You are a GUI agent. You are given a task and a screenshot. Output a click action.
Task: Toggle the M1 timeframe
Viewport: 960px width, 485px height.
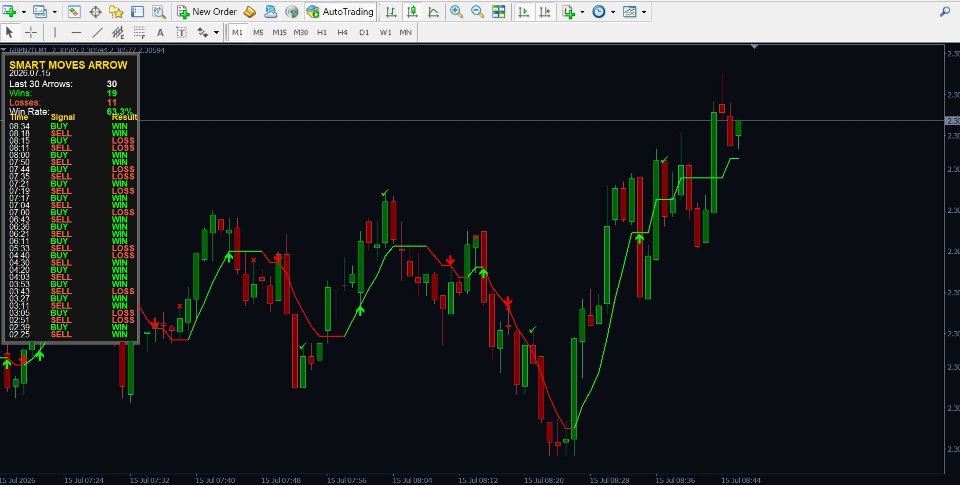(x=238, y=32)
